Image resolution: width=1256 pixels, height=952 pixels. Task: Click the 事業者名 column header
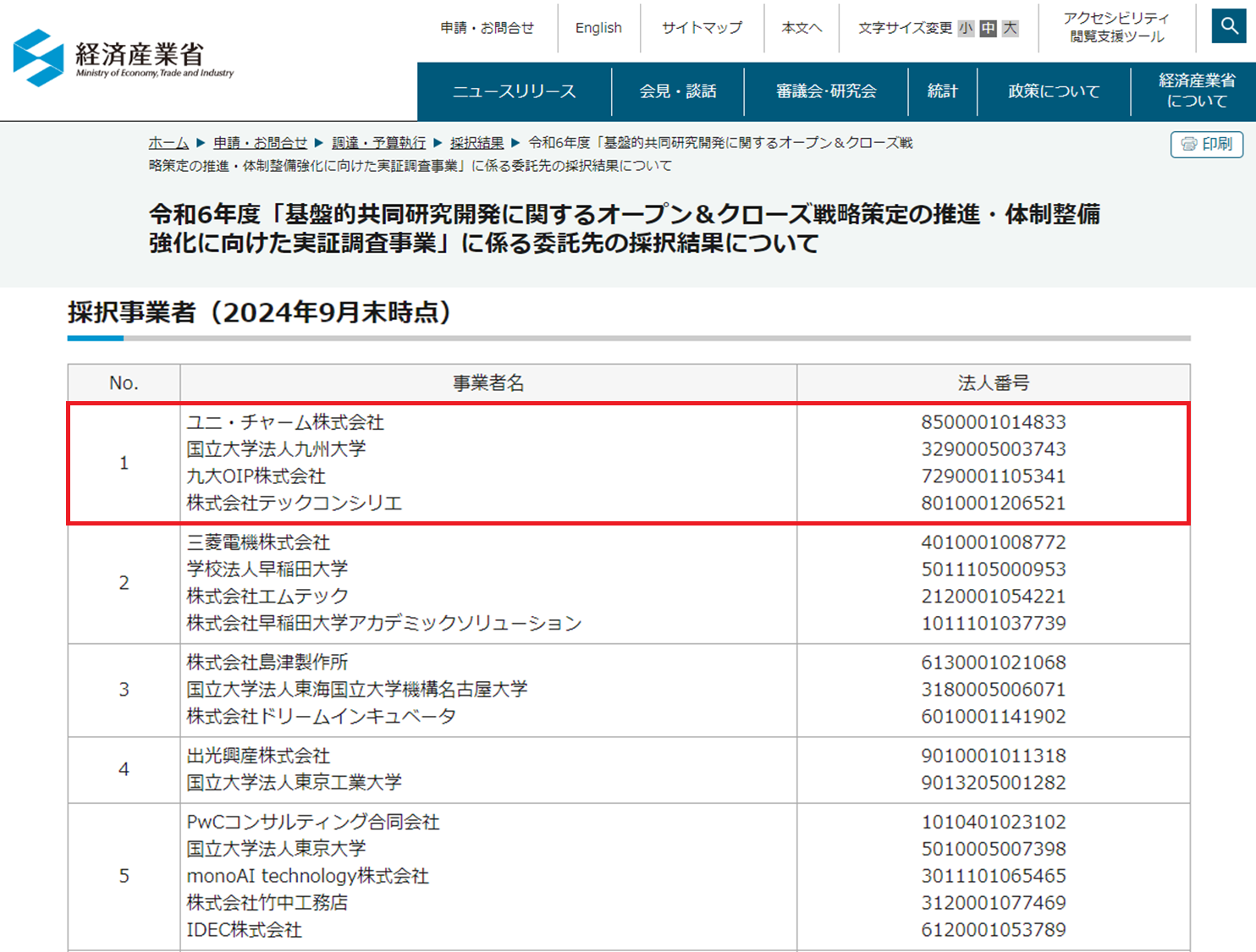pos(488,382)
